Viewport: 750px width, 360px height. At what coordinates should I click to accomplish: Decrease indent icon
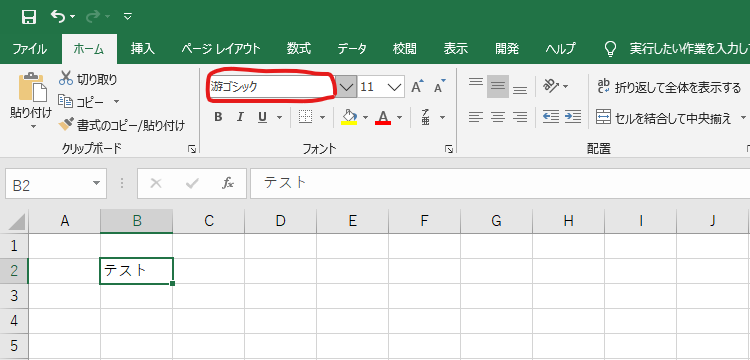click(551, 117)
